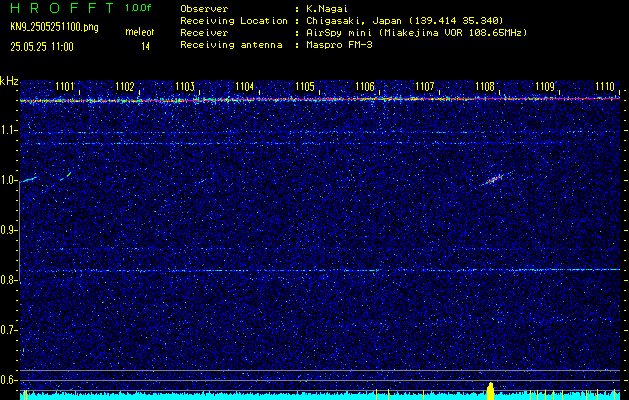
Task: Click the 0.7 kHz axis label
Action: (x=9, y=330)
